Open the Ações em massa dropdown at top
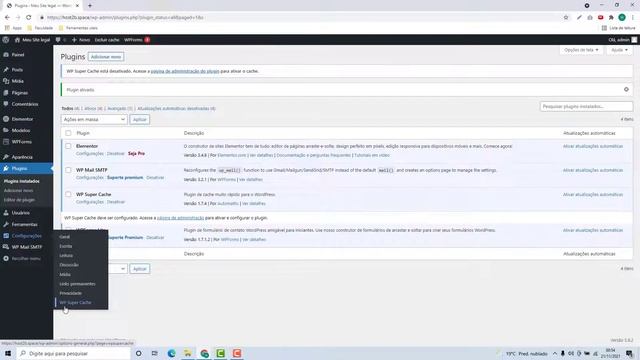The height and width of the screenshot is (360, 640). pyautogui.click(x=94, y=119)
